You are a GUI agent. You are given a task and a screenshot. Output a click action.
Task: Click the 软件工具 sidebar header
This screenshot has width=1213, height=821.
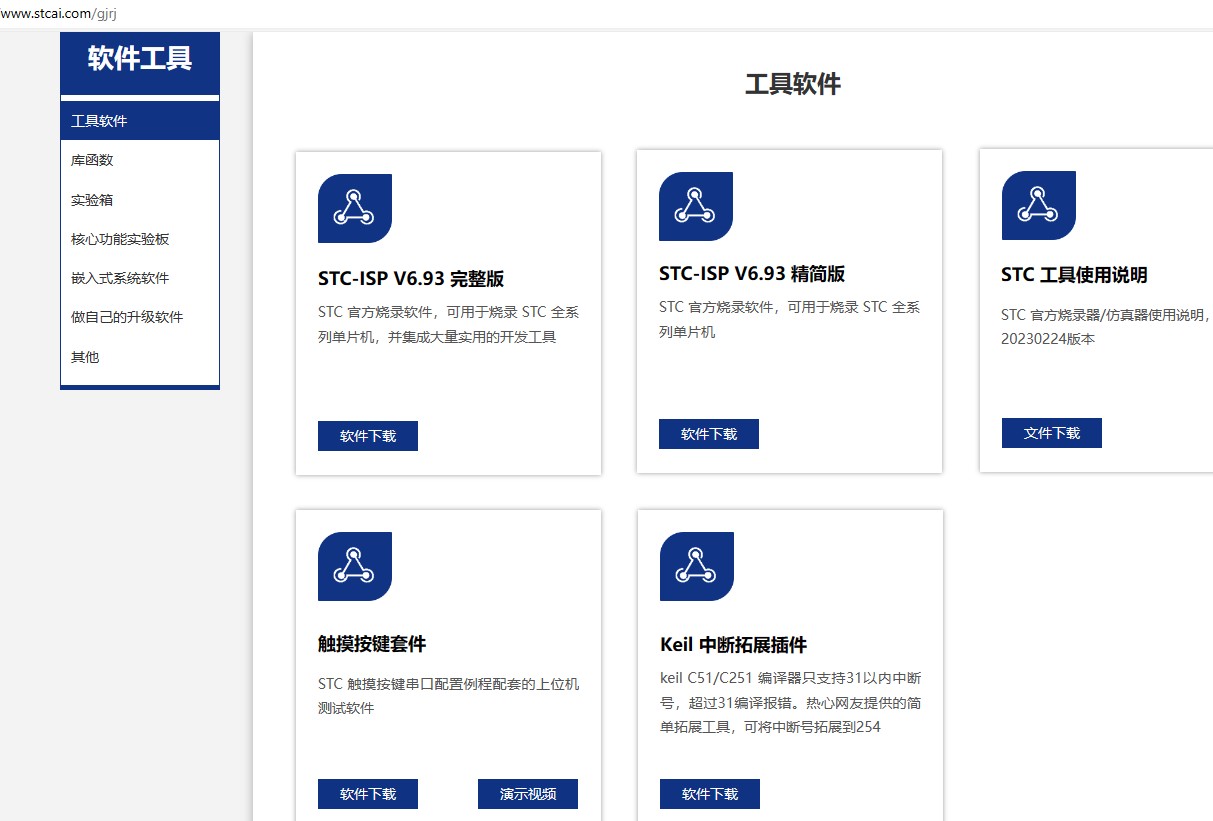pyautogui.click(x=140, y=59)
